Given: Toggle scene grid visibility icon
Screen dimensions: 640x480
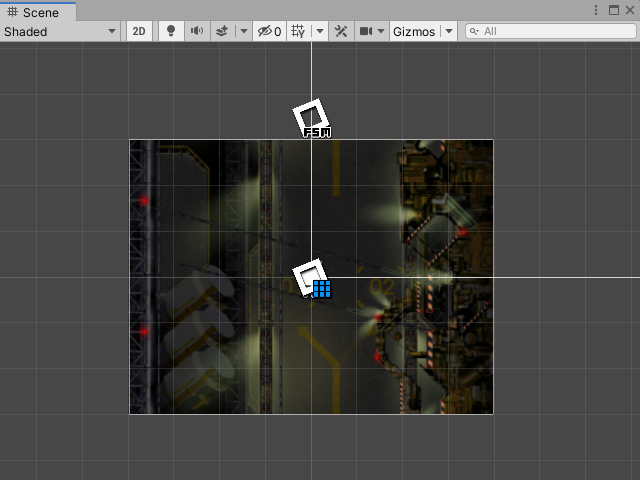Looking at the screenshot, I should point(298,31).
